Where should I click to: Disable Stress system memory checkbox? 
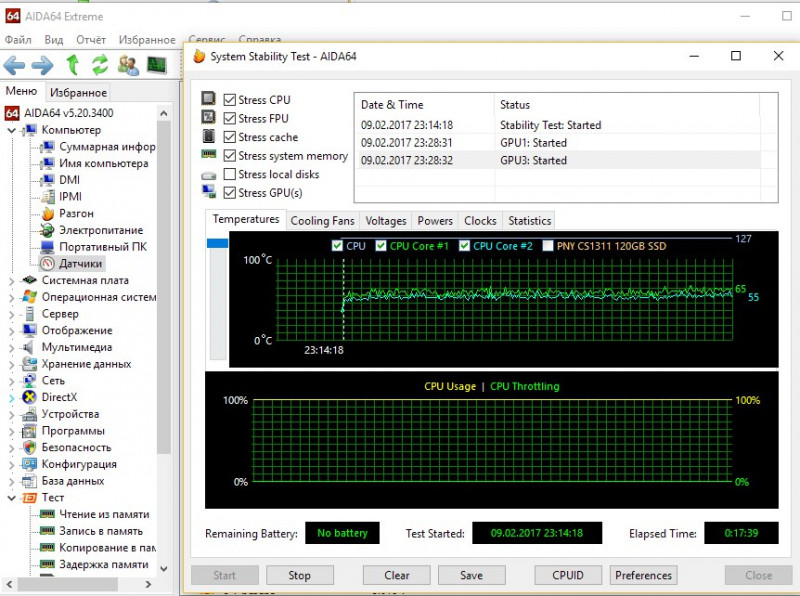[x=230, y=155]
